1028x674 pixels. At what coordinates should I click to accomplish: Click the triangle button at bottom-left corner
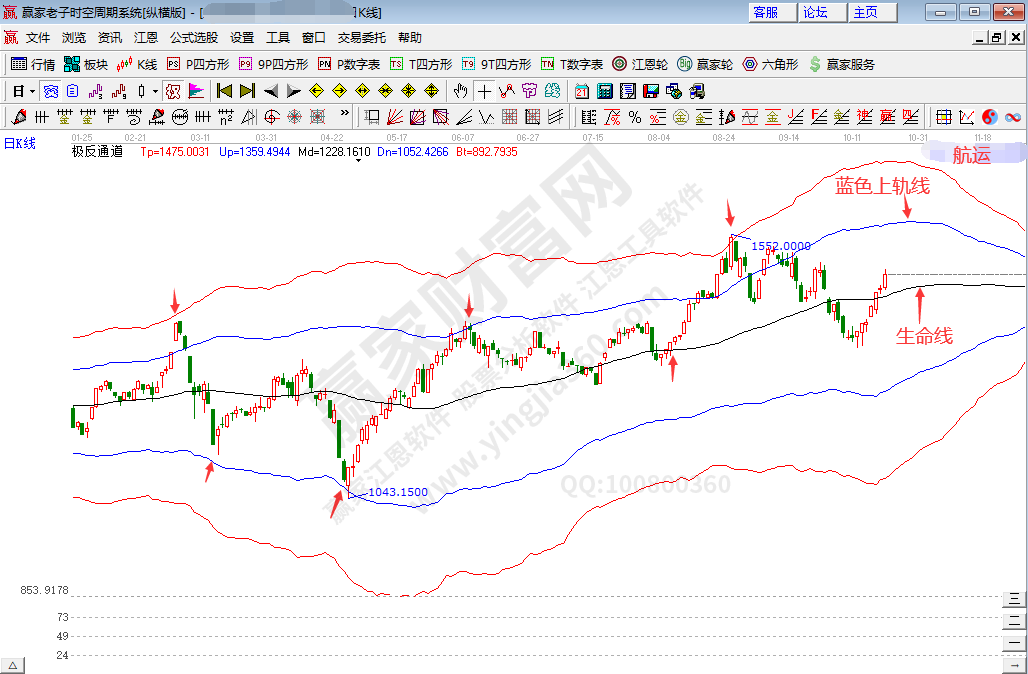pos(13,665)
